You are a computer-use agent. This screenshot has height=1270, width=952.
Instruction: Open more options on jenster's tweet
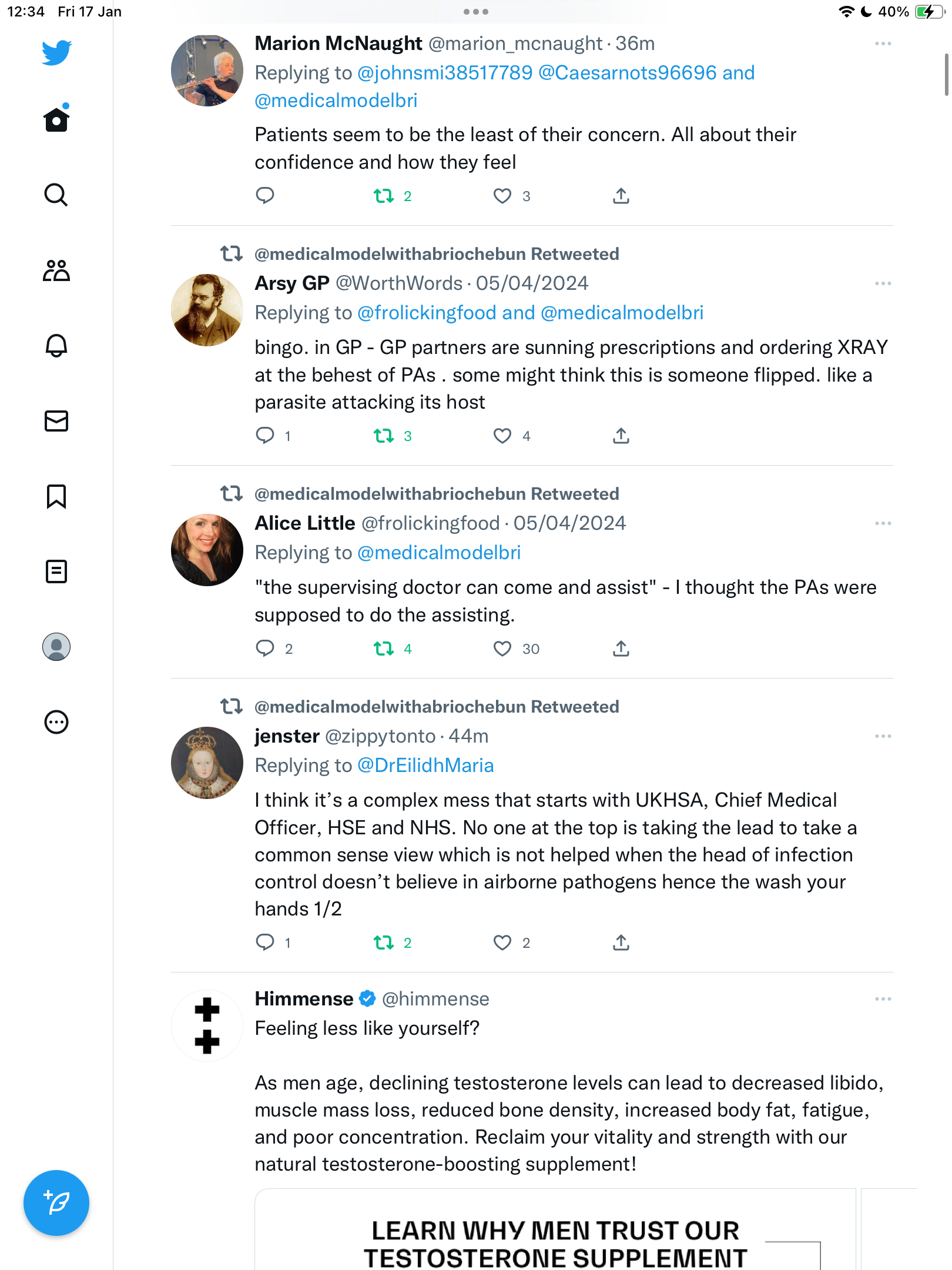click(883, 736)
